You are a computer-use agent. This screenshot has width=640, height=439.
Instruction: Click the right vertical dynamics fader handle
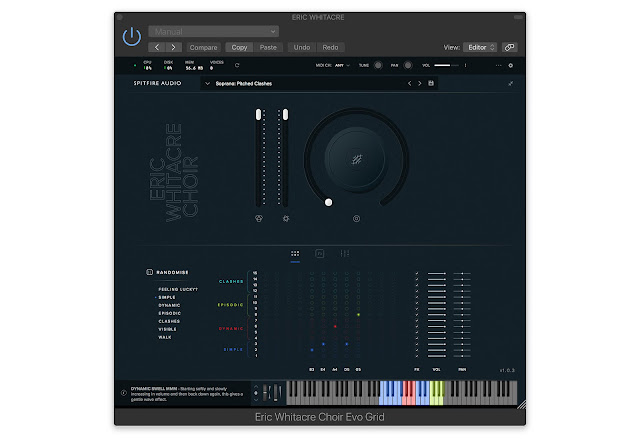coord(285,115)
